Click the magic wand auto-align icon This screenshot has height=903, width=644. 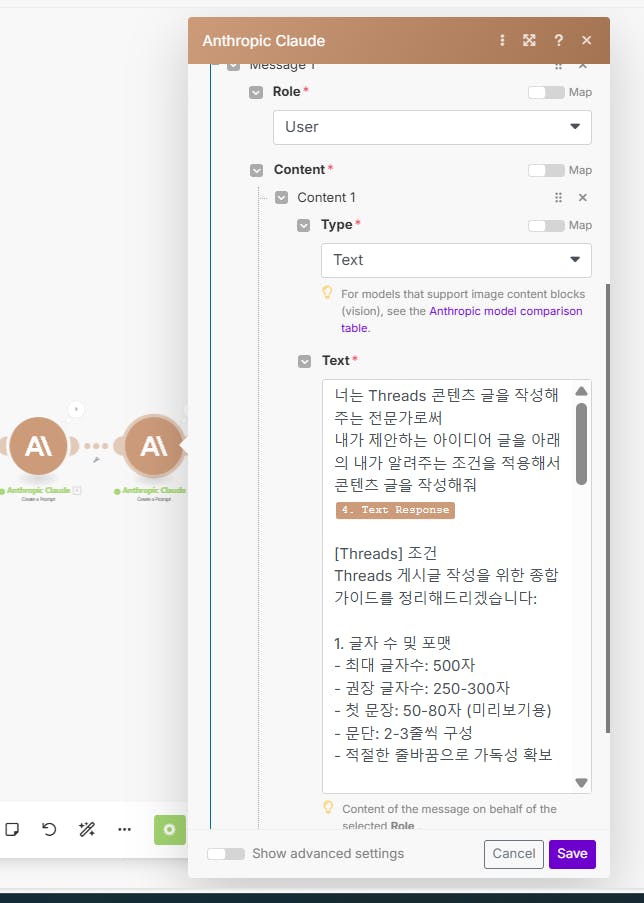87,829
